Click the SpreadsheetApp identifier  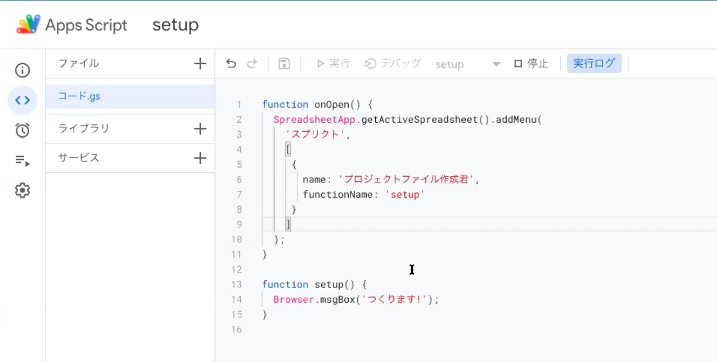(314, 120)
